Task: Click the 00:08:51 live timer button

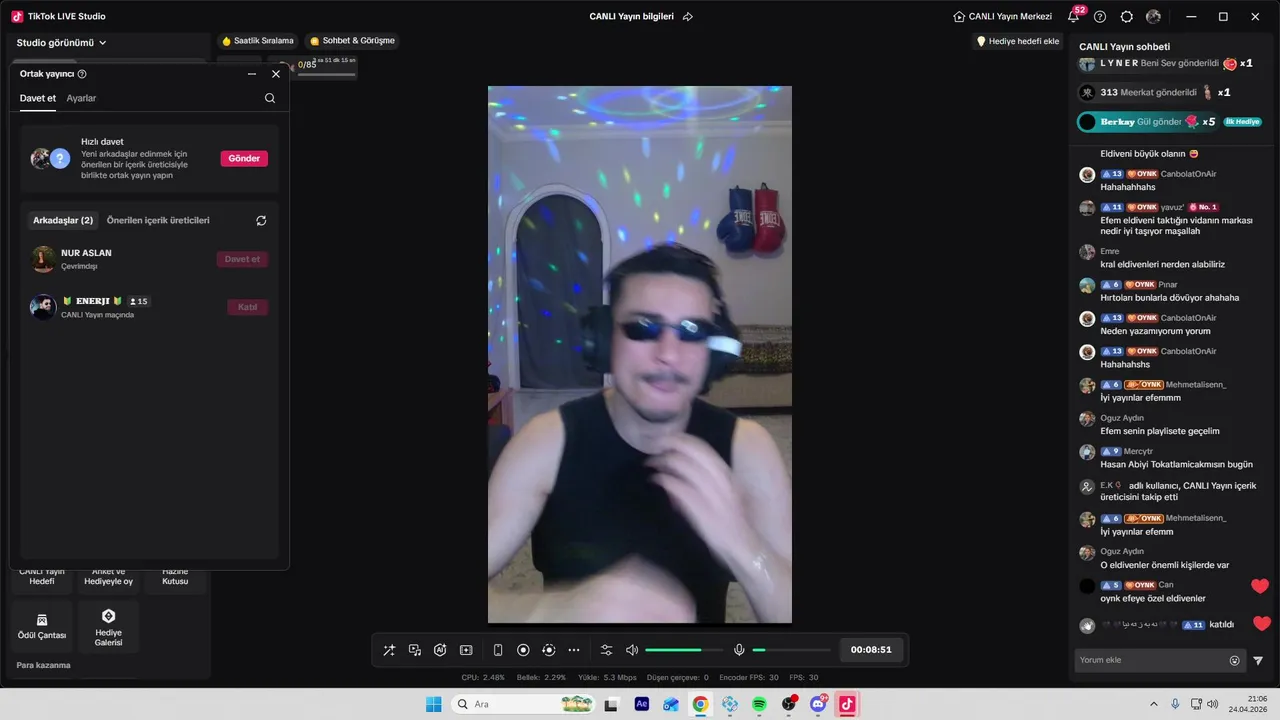Action: (x=871, y=650)
